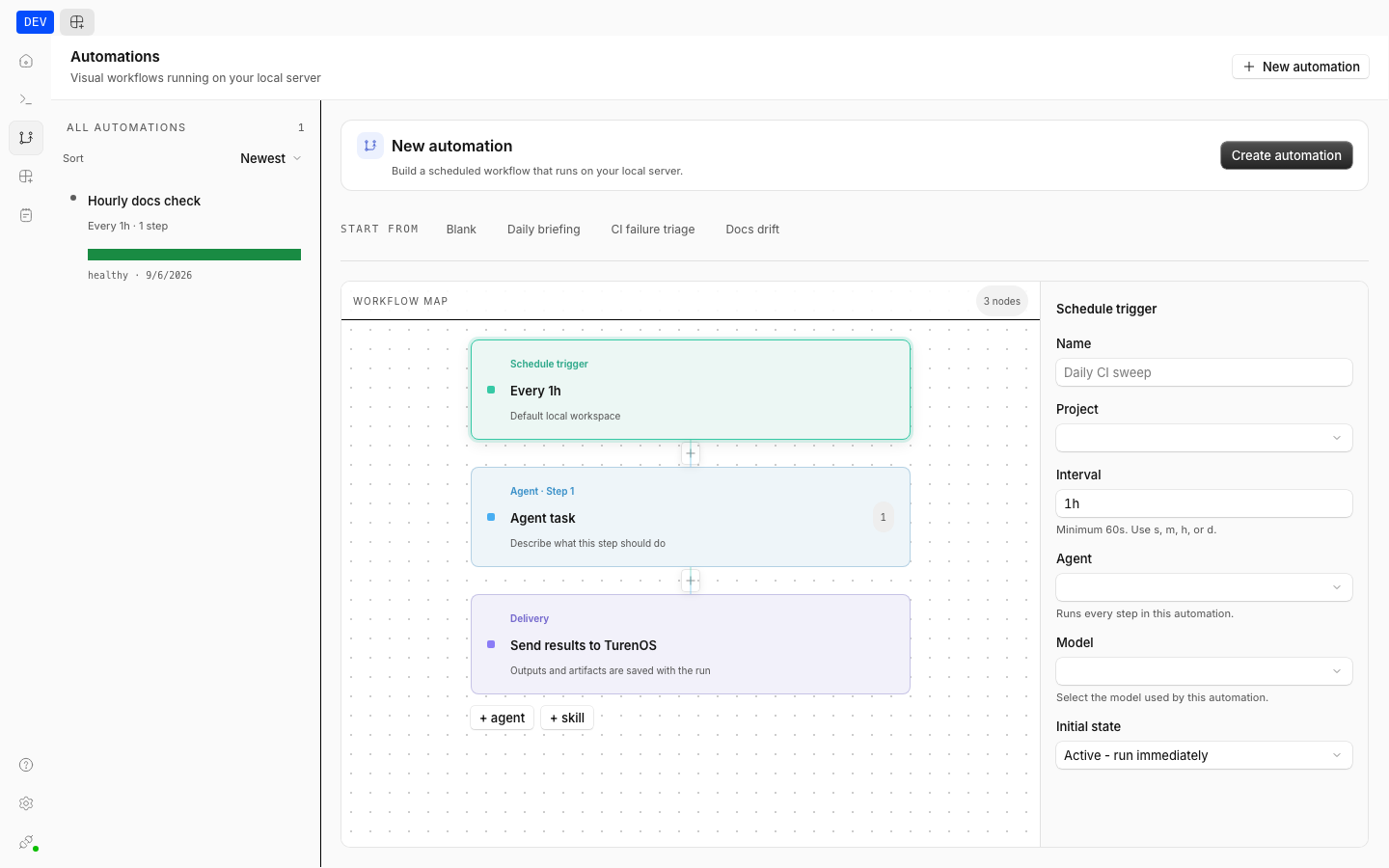Click the WORKFLOW MAP label
Screen dimensions: 1389x868
coord(400,301)
